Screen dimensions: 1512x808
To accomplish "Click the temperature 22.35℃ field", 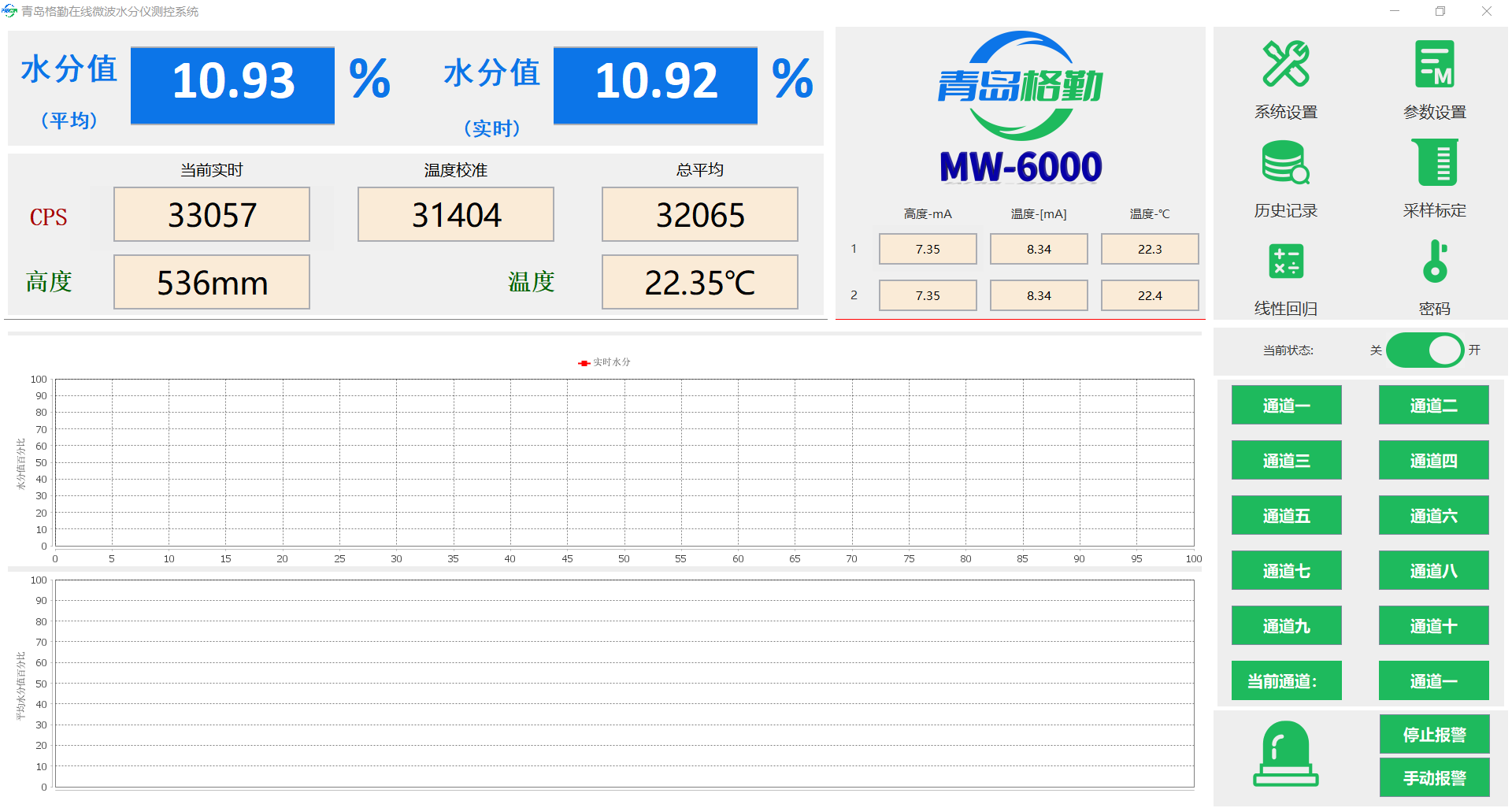I will (699, 283).
